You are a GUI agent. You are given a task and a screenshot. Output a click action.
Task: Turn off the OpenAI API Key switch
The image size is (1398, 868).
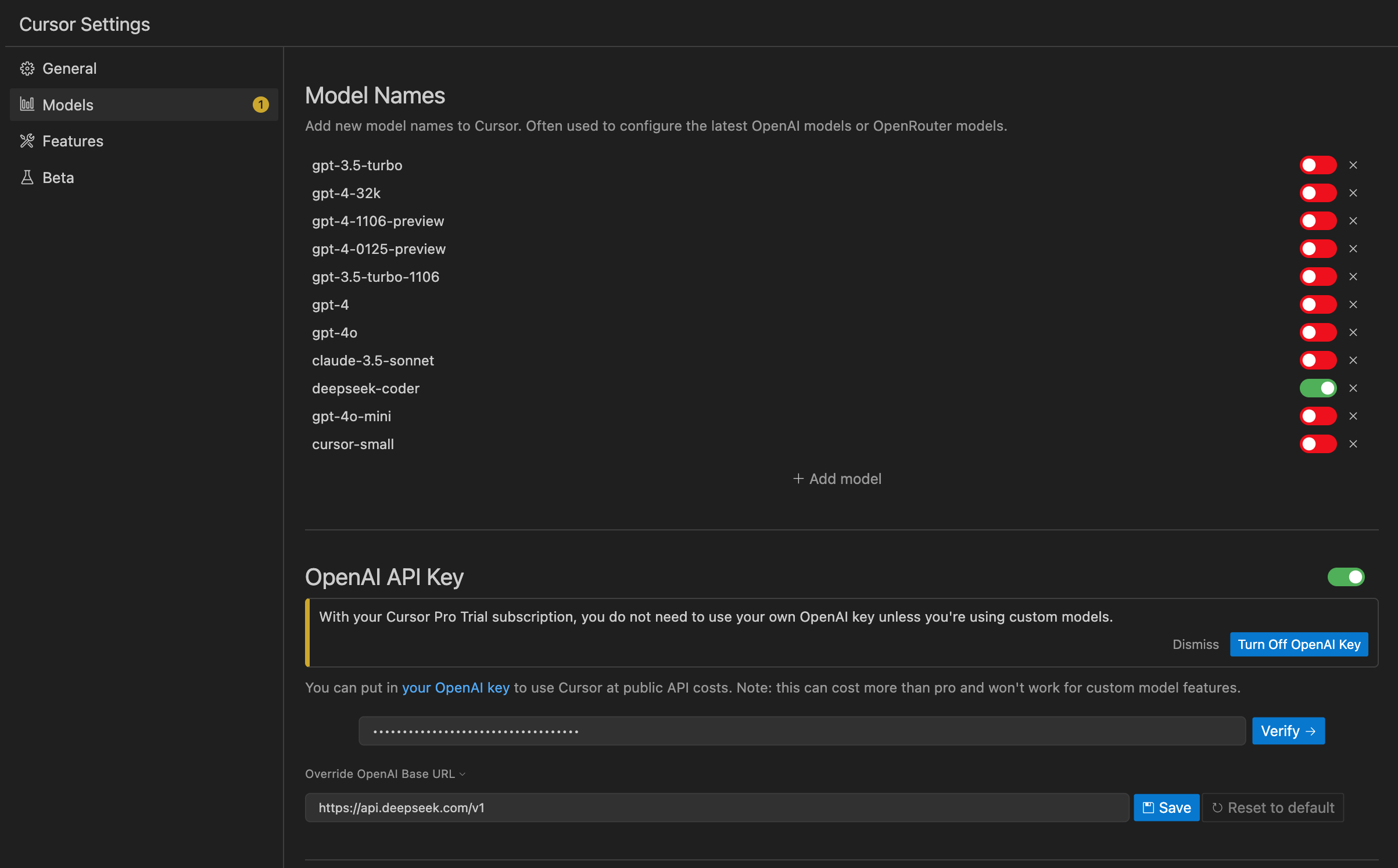[1346, 577]
